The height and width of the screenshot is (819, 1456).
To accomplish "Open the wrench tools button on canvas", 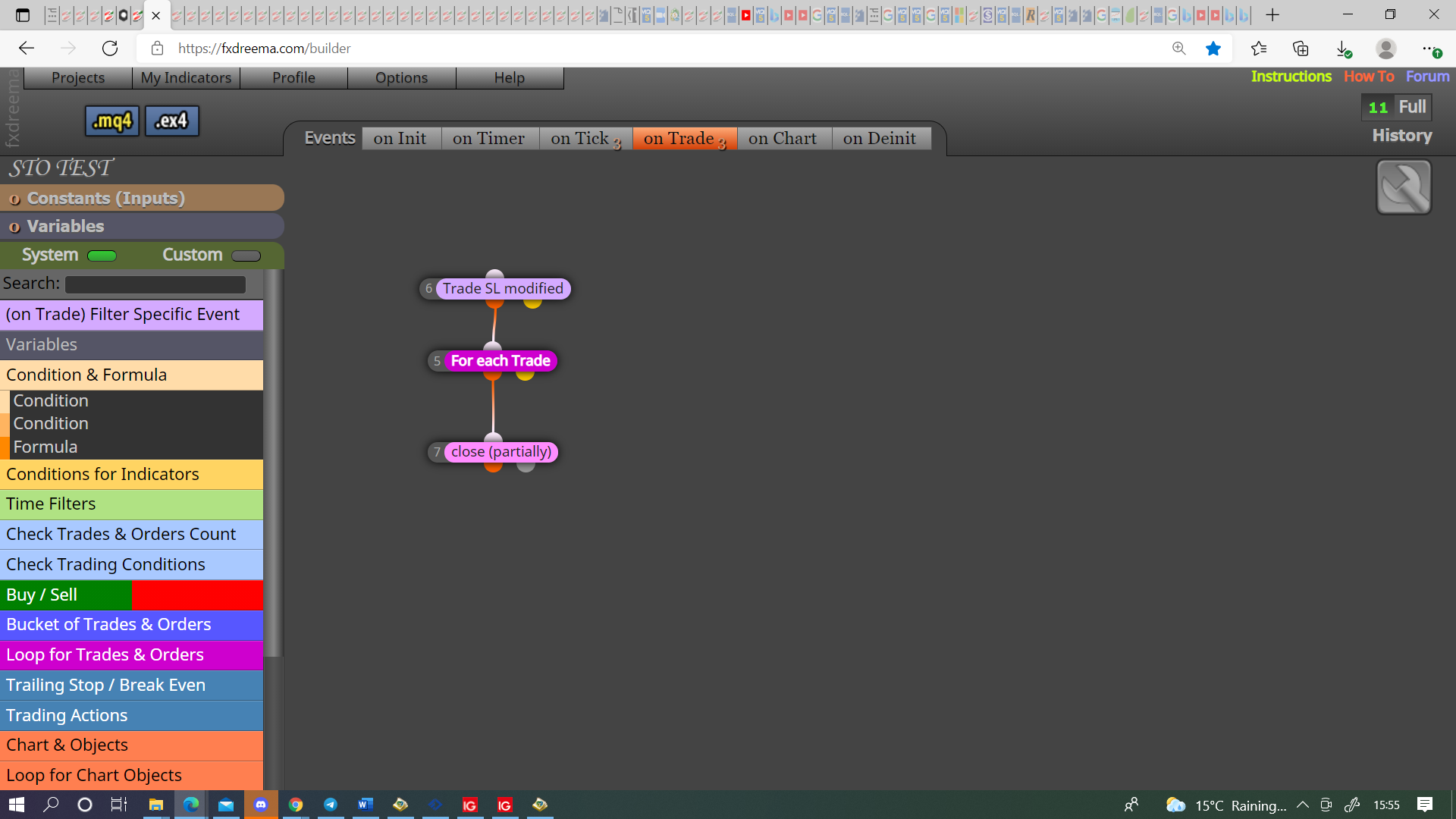I will [x=1404, y=187].
